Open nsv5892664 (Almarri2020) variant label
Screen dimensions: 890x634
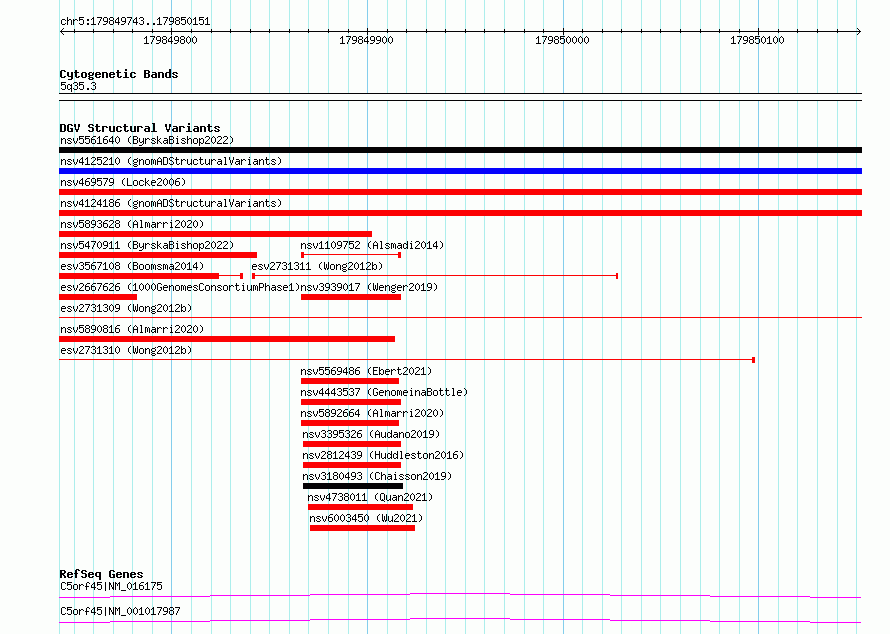(372, 413)
